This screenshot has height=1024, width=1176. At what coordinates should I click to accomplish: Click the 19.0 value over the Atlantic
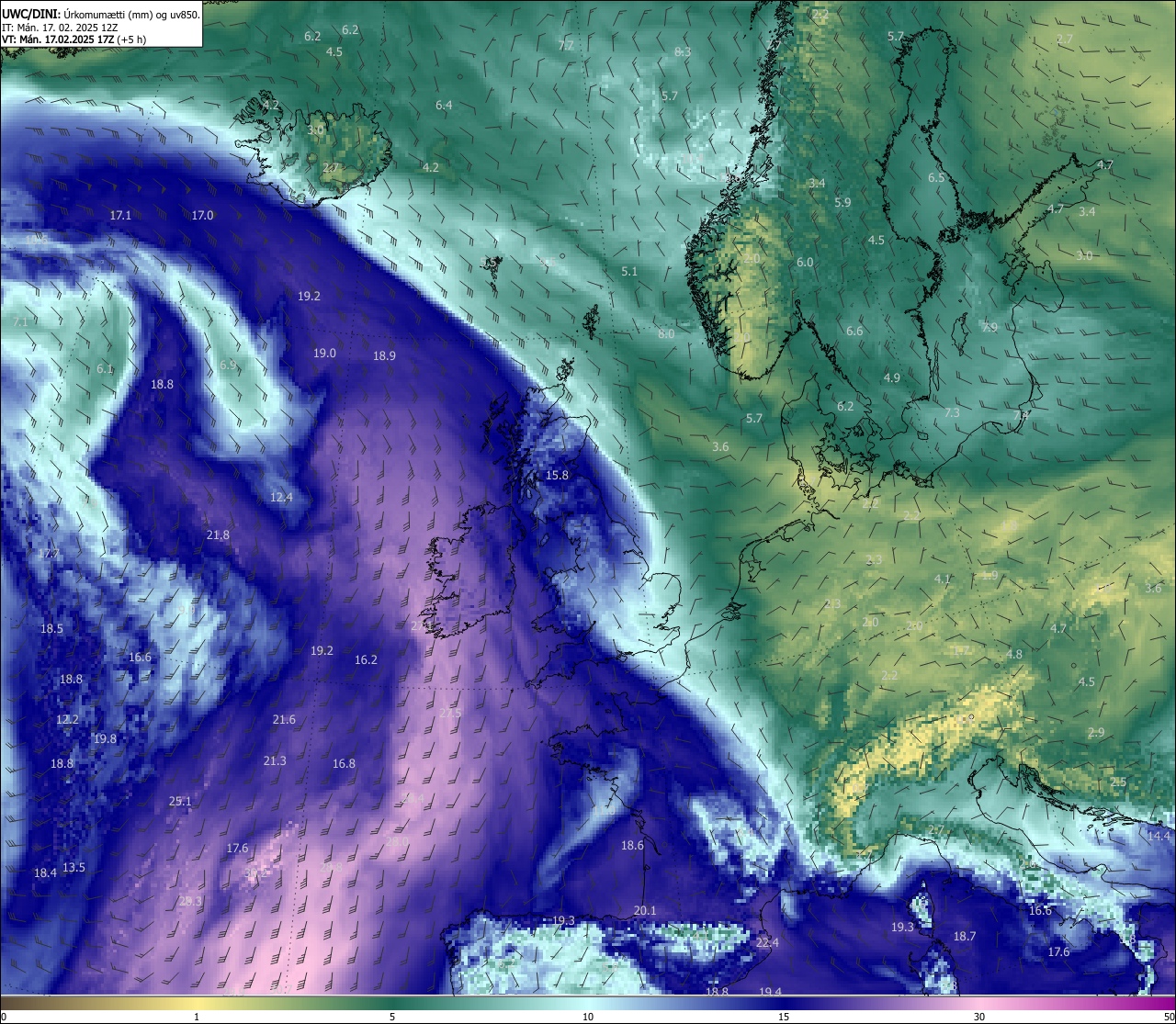324,353
